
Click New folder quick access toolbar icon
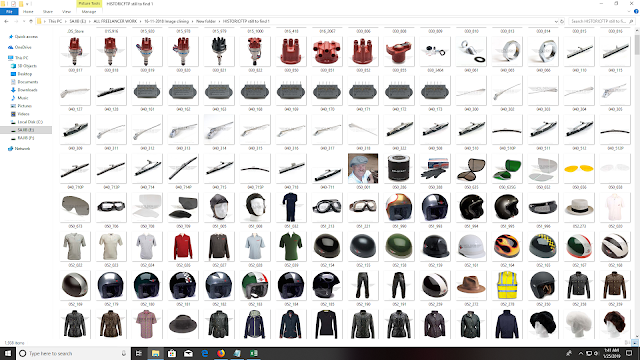point(21,4)
